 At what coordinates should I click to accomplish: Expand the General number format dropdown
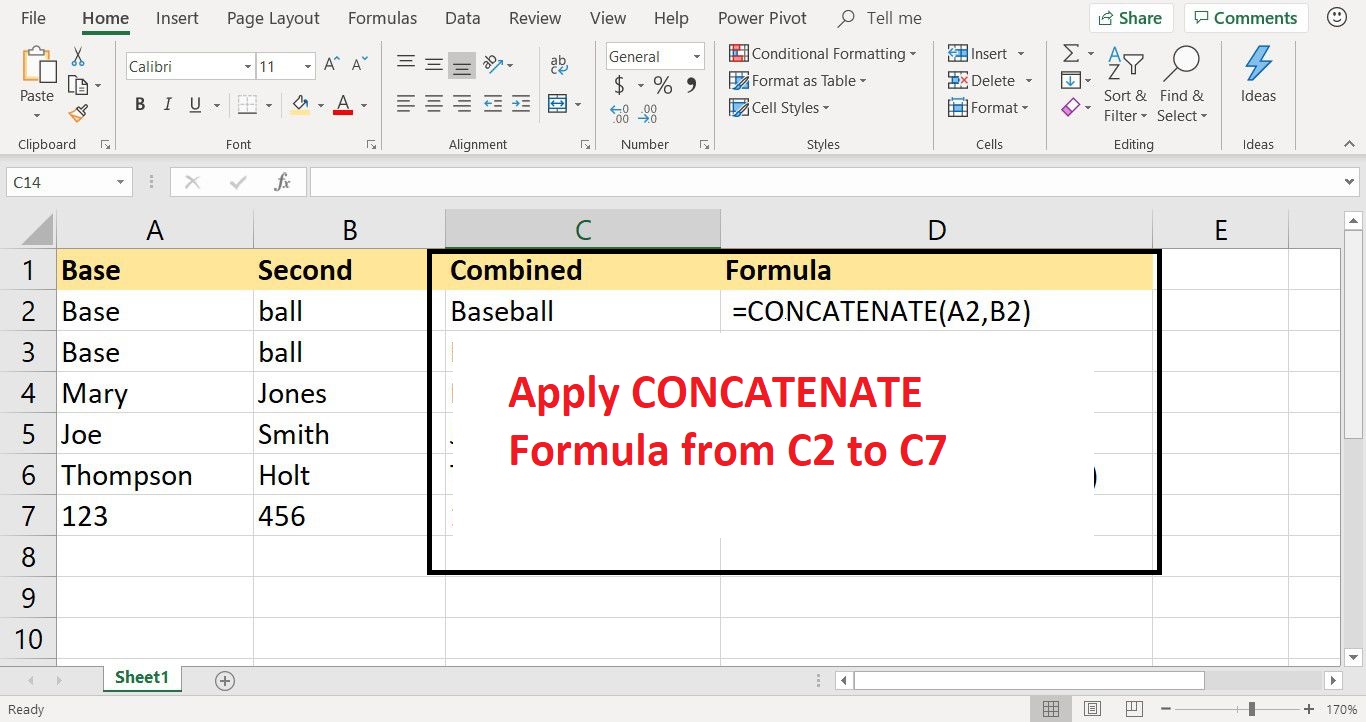coord(697,57)
